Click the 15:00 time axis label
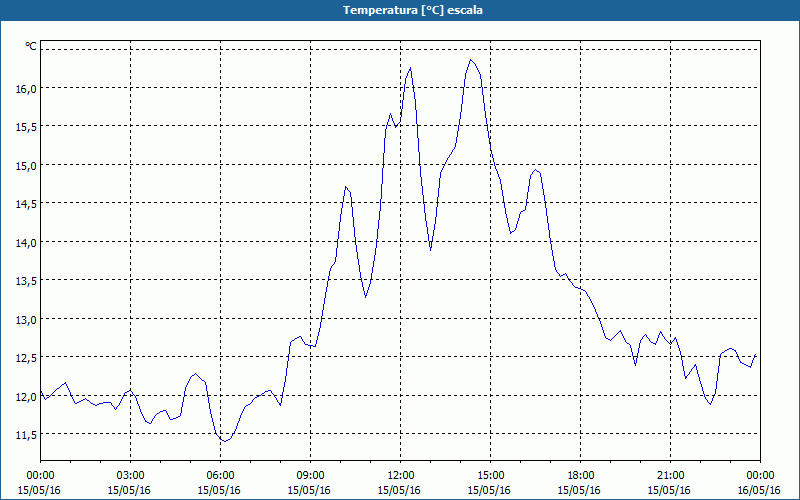This screenshot has width=800, height=500. pyautogui.click(x=490, y=476)
